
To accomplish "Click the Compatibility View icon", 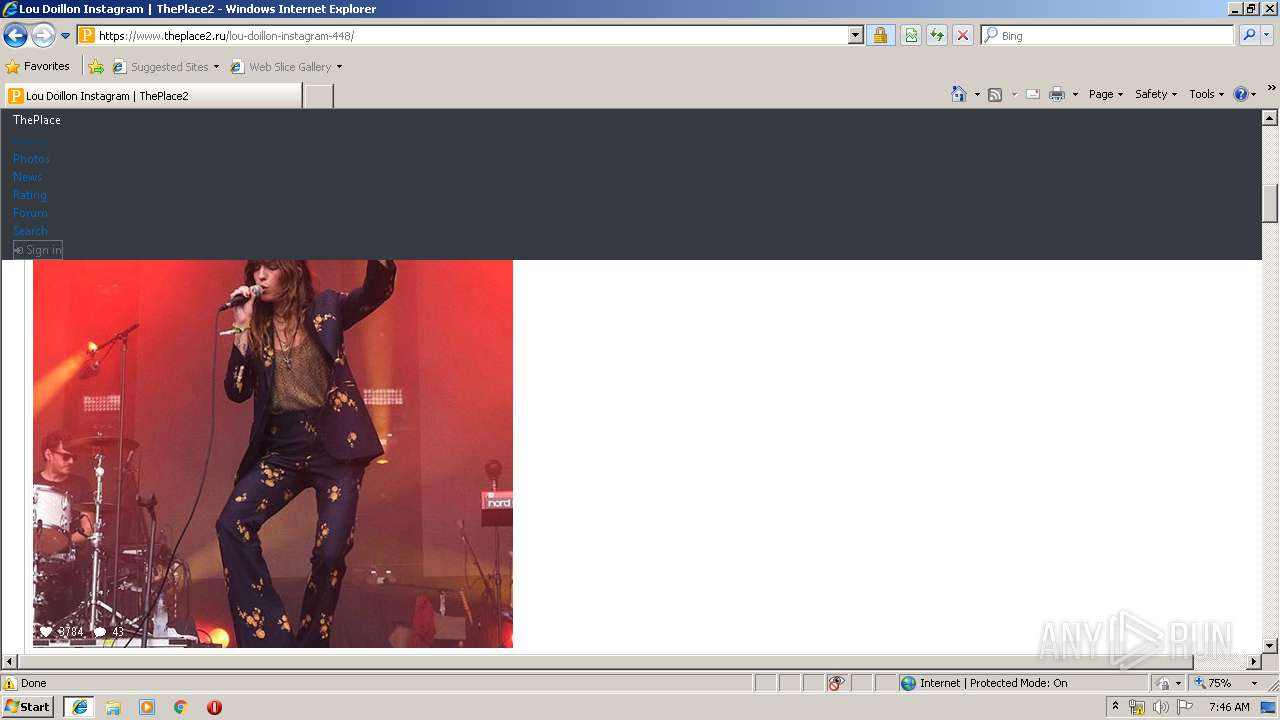I will (x=911, y=35).
